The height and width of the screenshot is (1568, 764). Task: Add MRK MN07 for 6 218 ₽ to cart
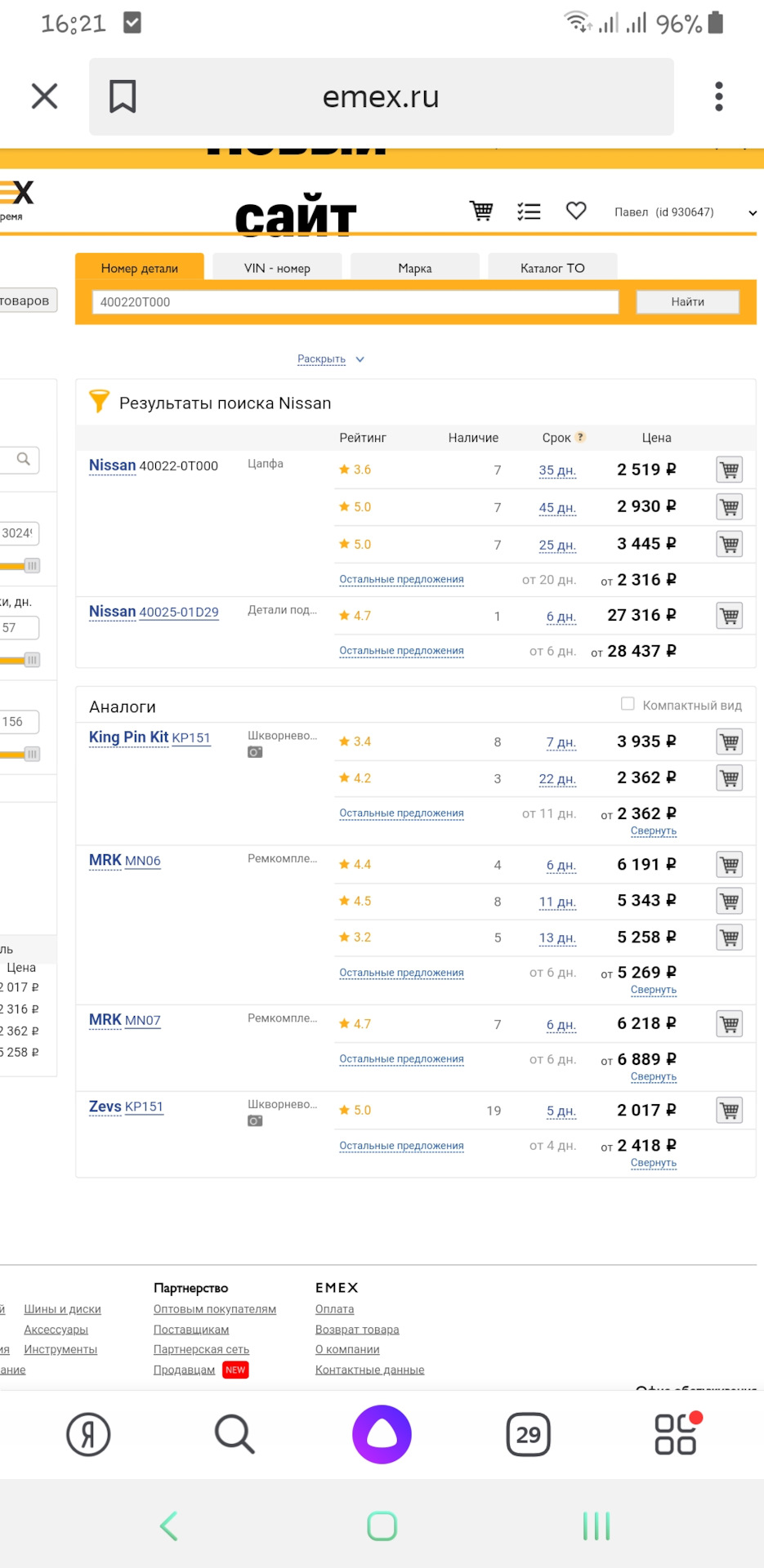pyautogui.click(x=730, y=1024)
